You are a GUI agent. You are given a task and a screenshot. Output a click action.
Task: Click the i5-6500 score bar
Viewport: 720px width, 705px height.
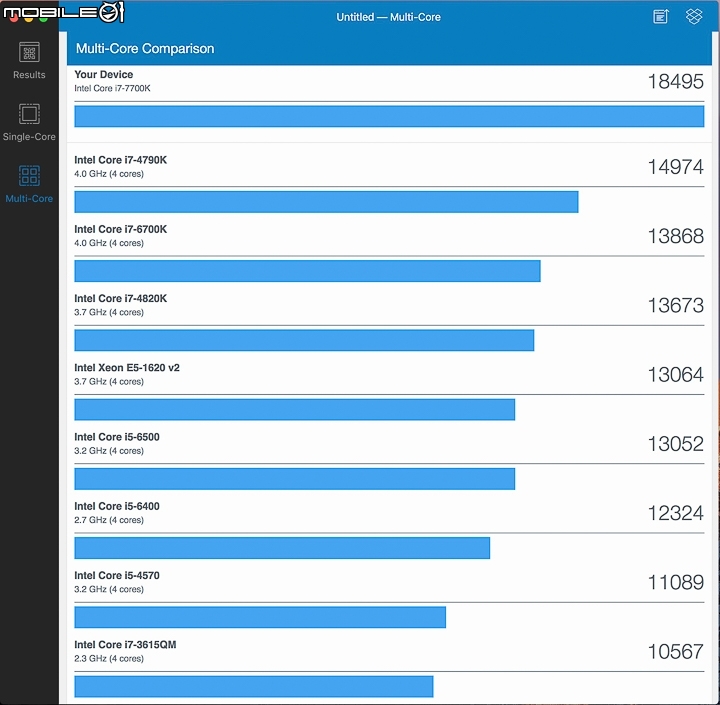coord(294,479)
